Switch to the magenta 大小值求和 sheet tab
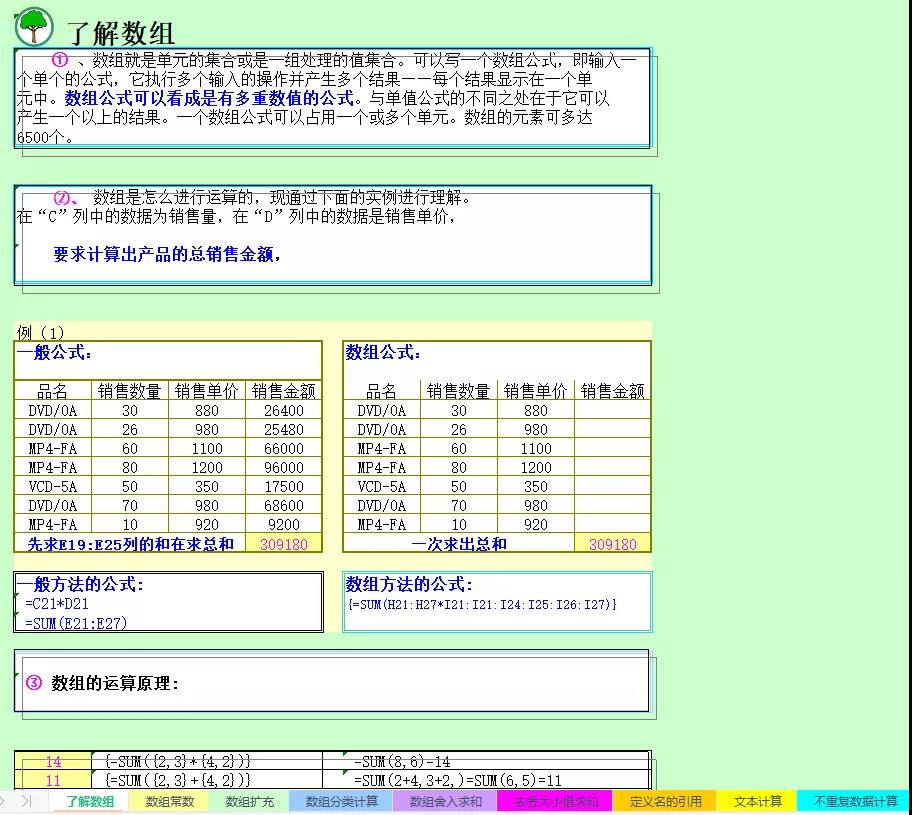The image size is (912, 815). coord(555,801)
